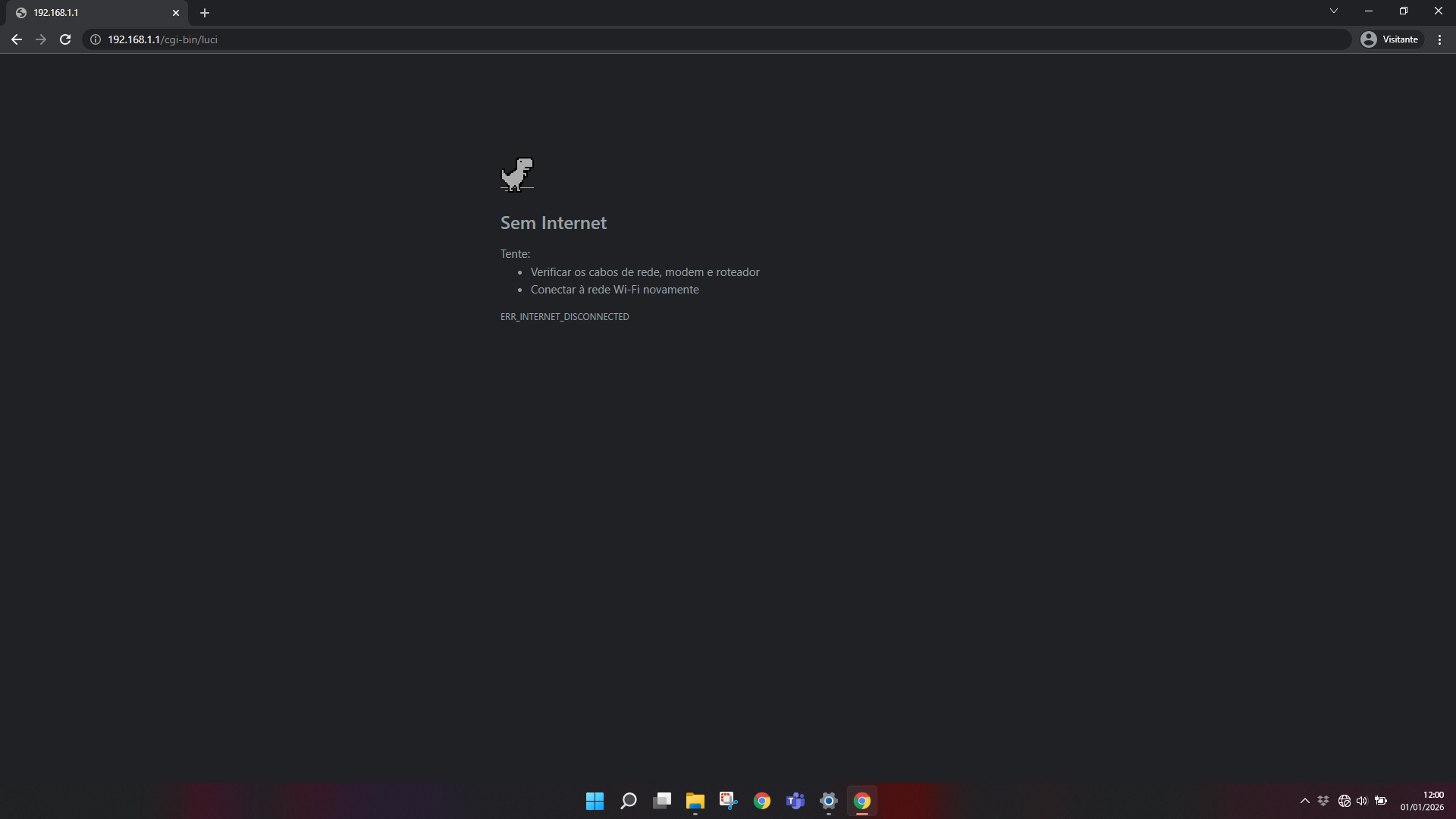This screenshot has height=819, width=1456.
Task: Click the site information icon in address bar
Action: click(96, 39)
